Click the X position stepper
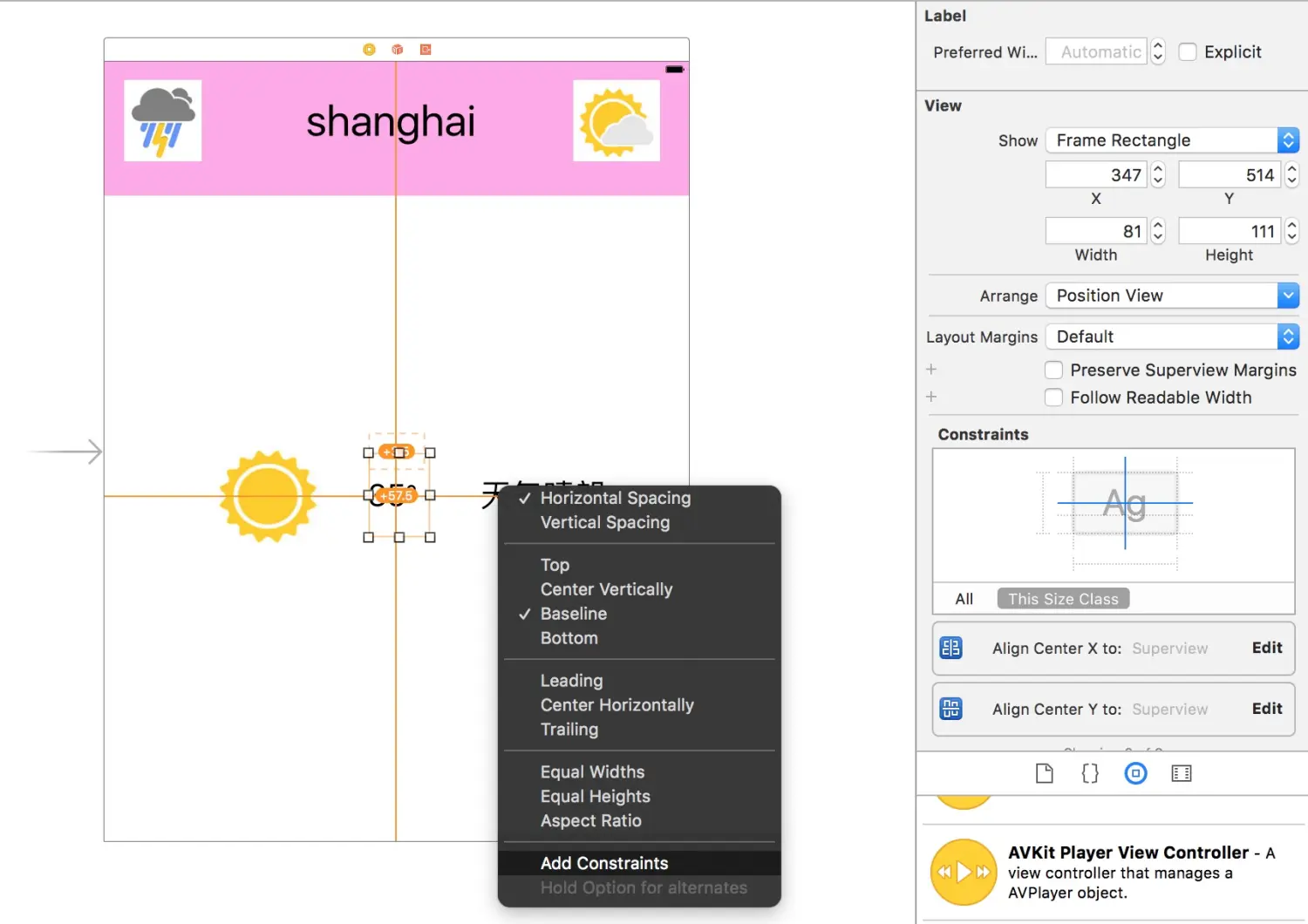Image resolution: width=1308 pixels, height=924 pixels. point(1158,175)
